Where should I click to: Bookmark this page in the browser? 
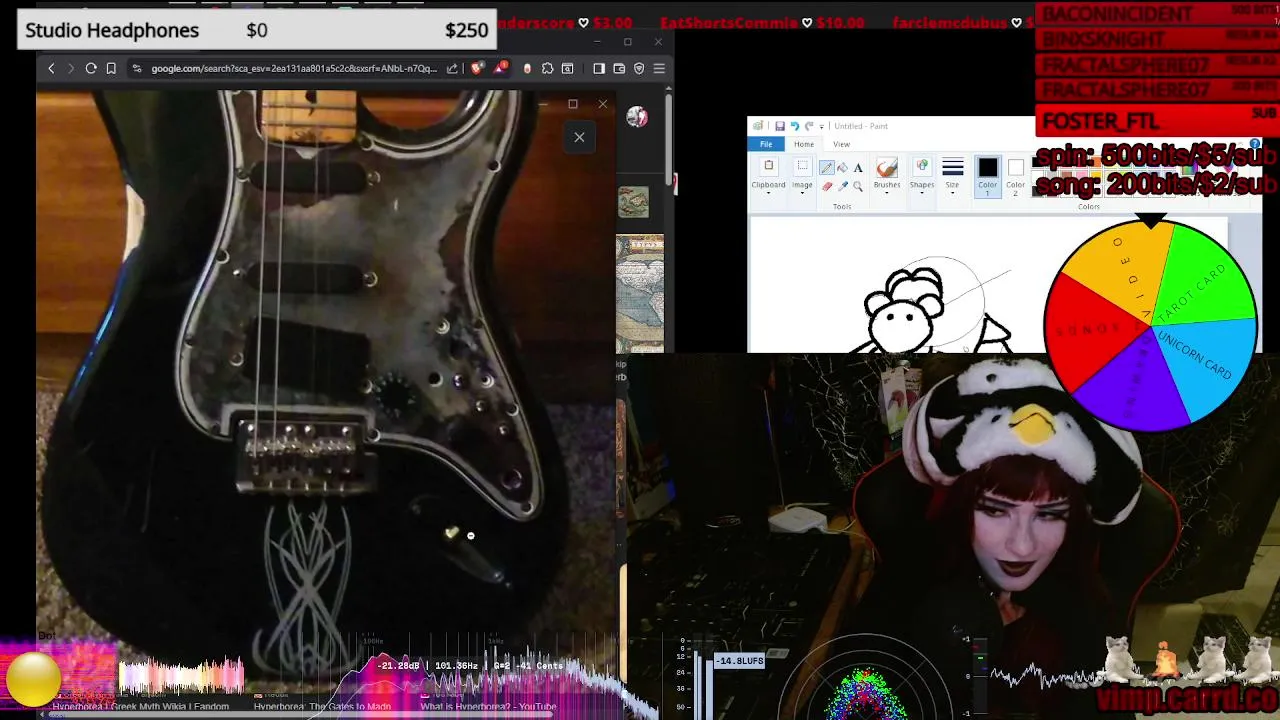[x=111, y=68]
